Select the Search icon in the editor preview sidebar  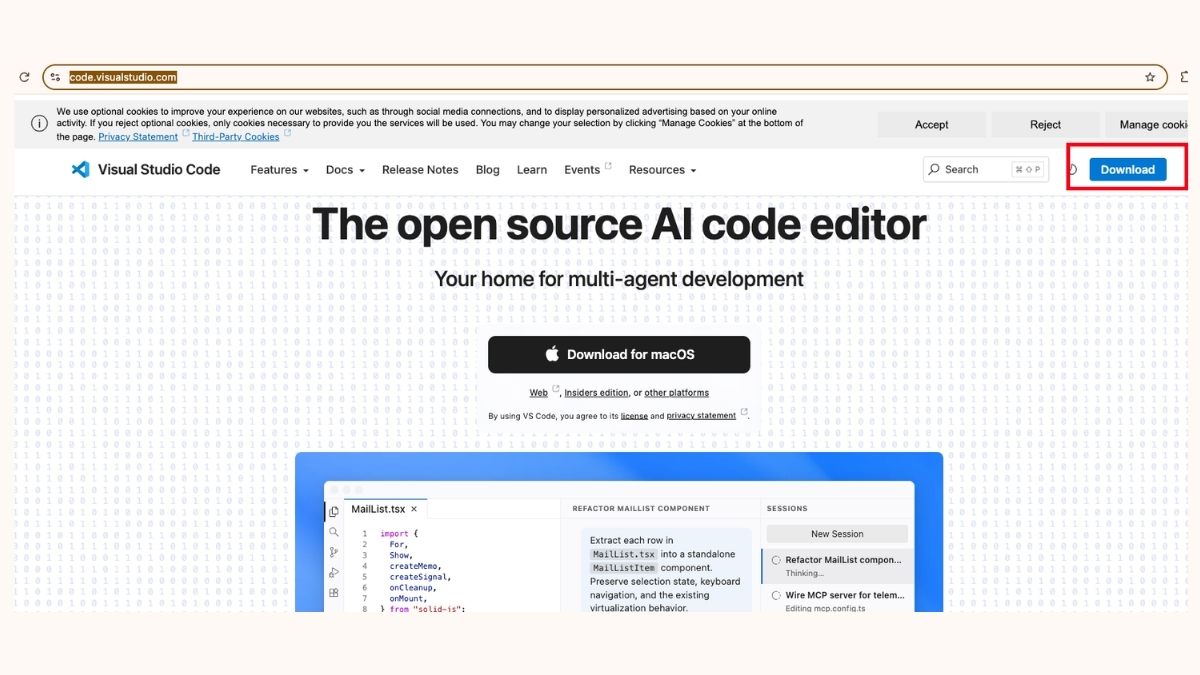(x=334, y=532)
